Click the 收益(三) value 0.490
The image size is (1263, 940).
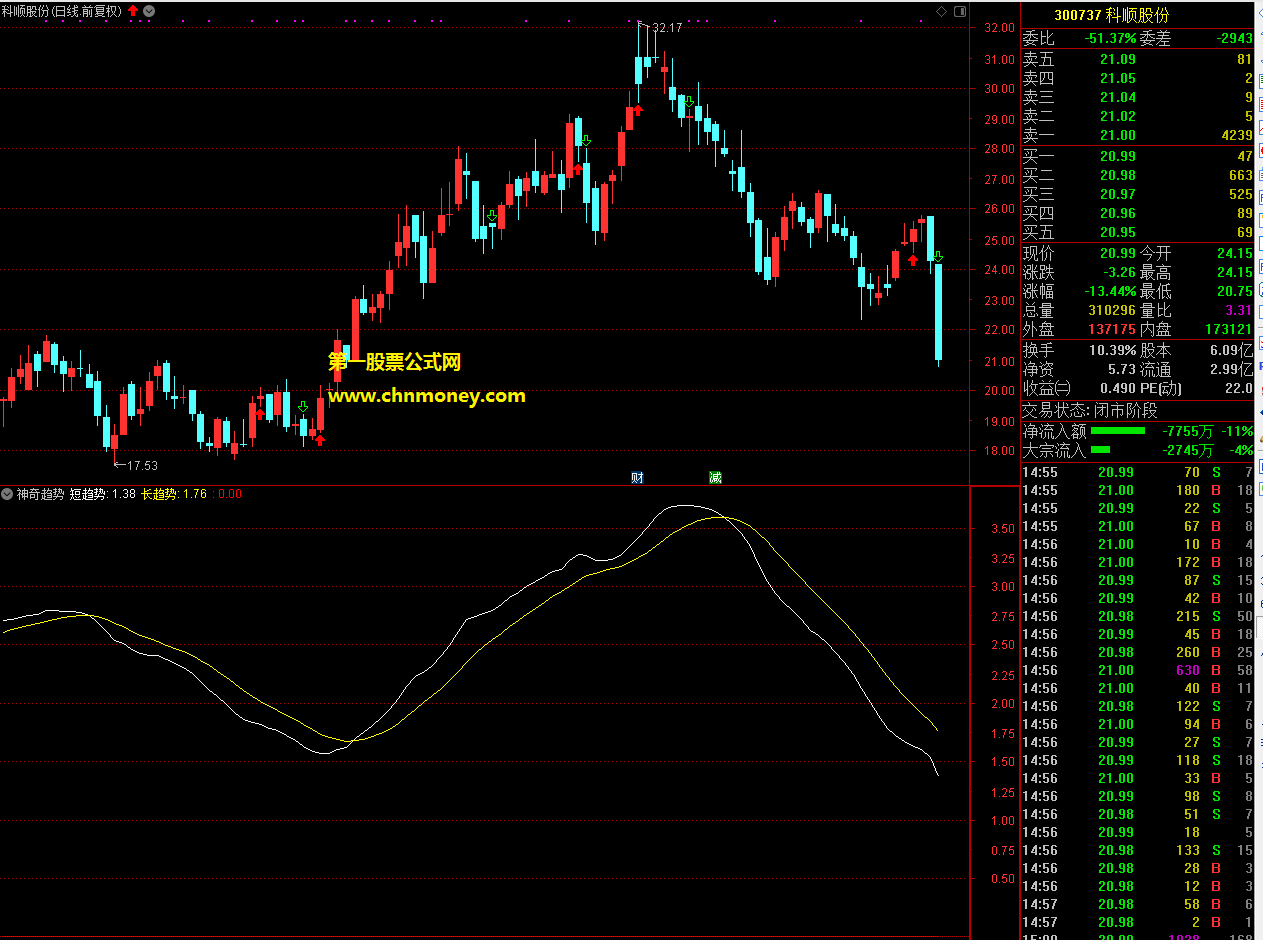pos(1118,388)
